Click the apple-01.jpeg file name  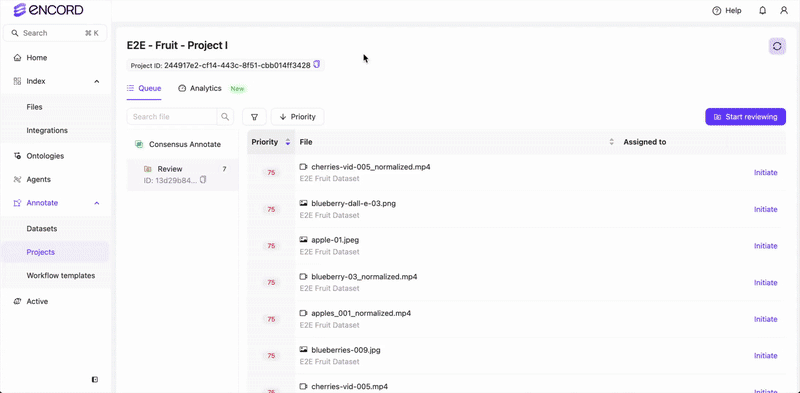[335, 239]
